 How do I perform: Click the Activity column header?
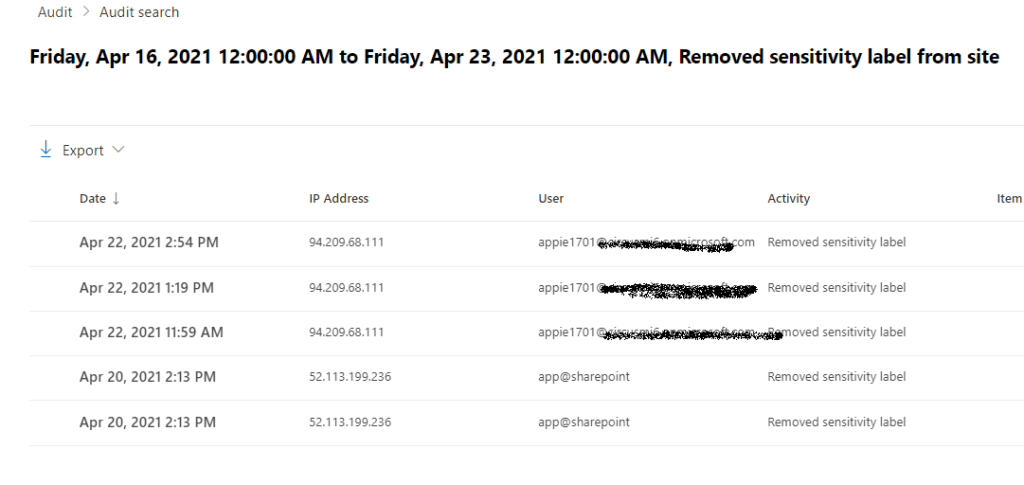pyautogui.click(x=789, y=198)
